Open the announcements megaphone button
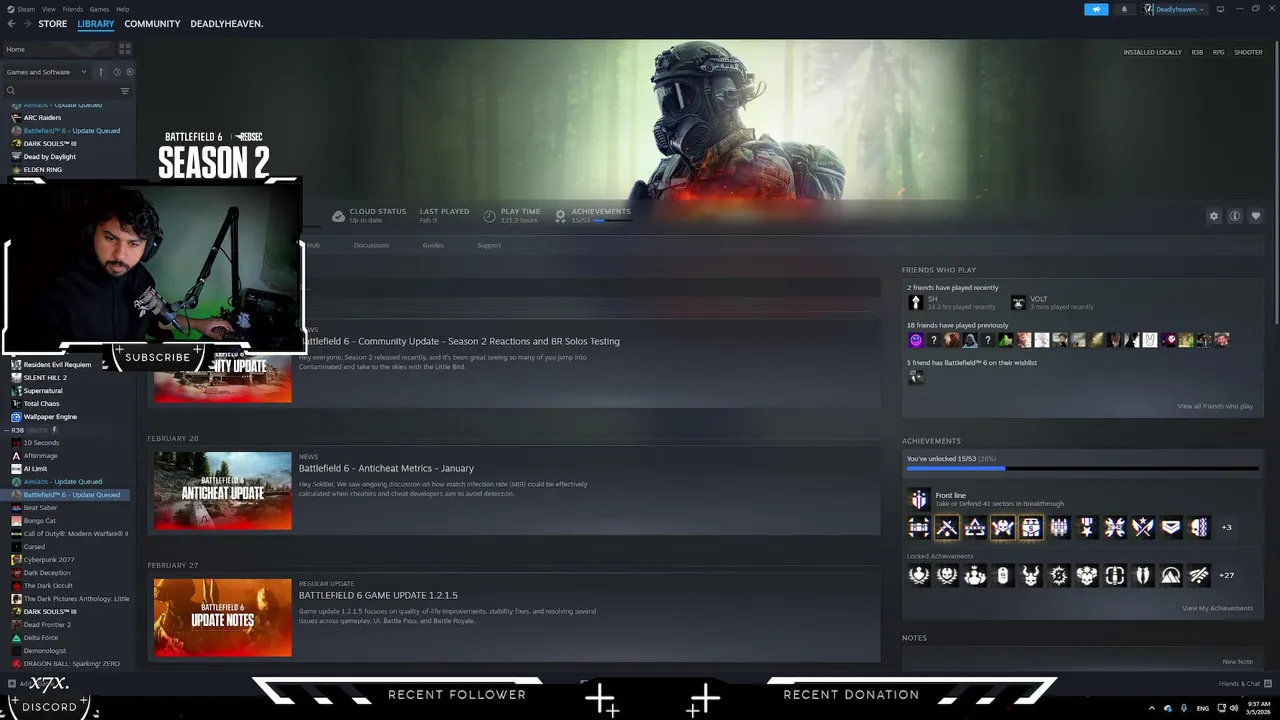1280x720 pixels. coord(1096,9)
